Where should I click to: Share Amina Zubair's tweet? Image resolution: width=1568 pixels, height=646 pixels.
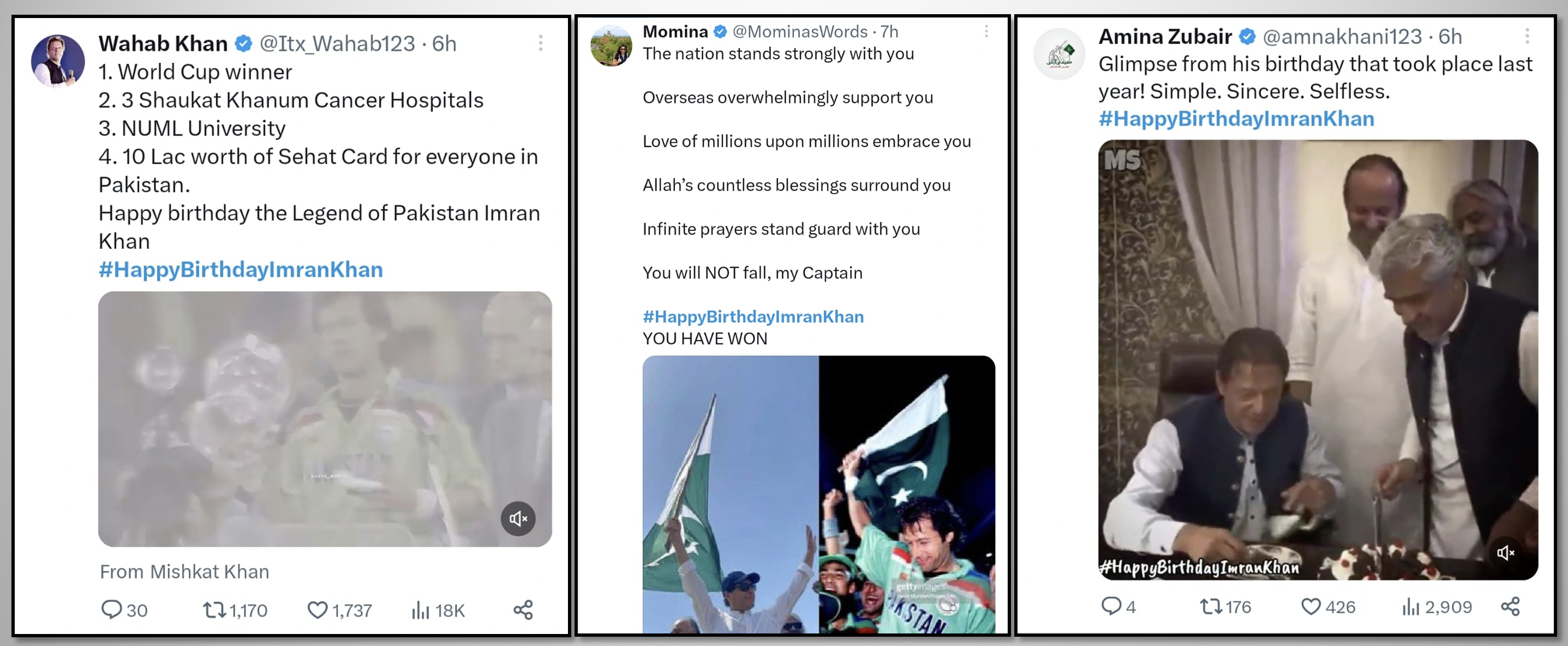(1510, 606)
